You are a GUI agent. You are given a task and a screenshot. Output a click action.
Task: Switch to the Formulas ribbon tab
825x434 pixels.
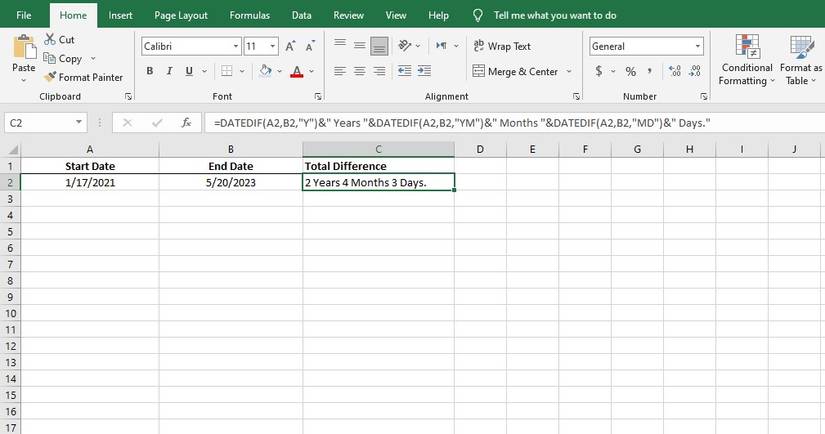249,15
